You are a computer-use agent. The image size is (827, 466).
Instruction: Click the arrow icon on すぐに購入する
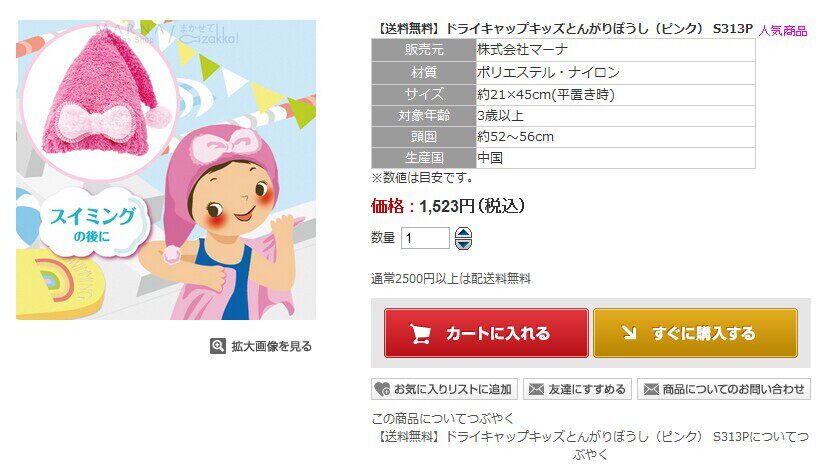[628, 333]
